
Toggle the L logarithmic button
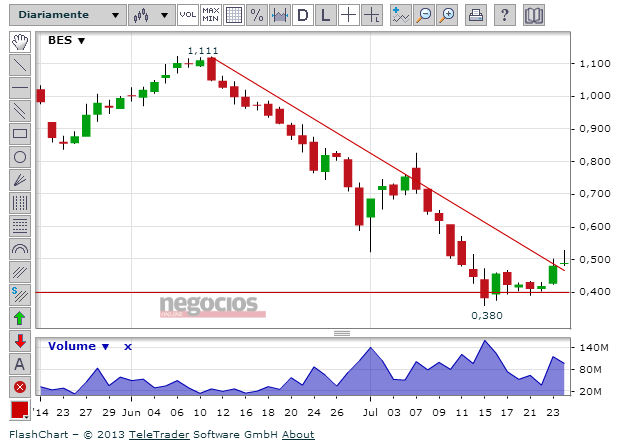tap(326, 15)
